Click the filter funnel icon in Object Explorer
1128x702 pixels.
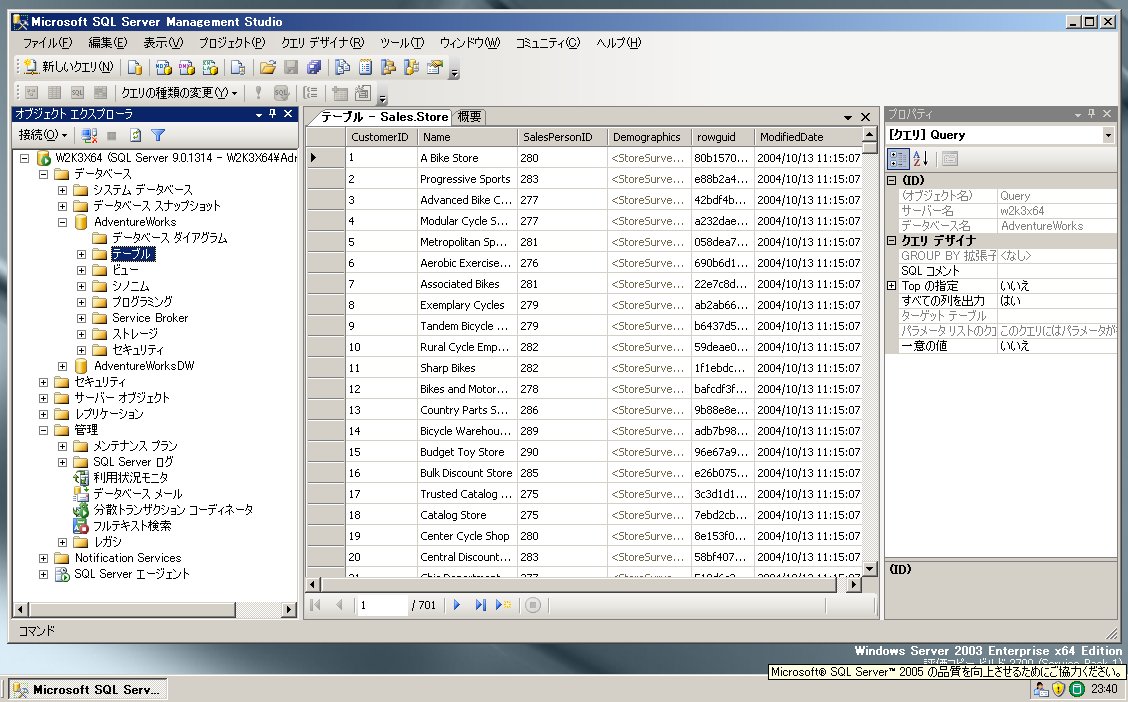(158, 135)
